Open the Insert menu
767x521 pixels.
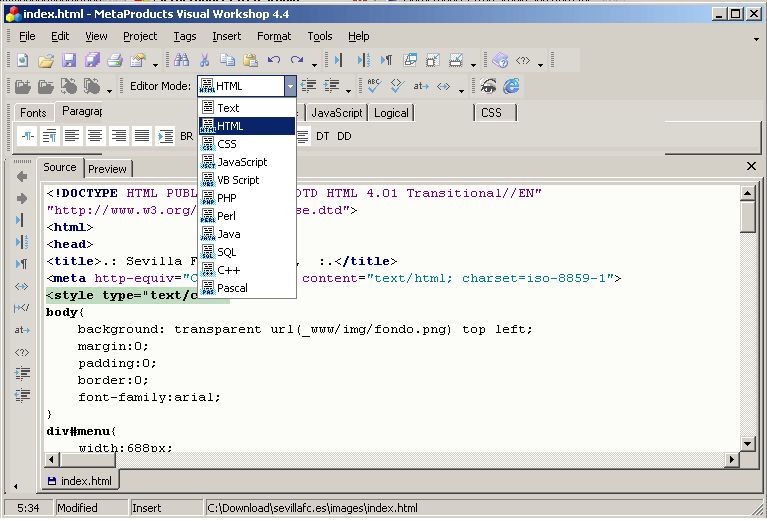[x=226, y=36]
